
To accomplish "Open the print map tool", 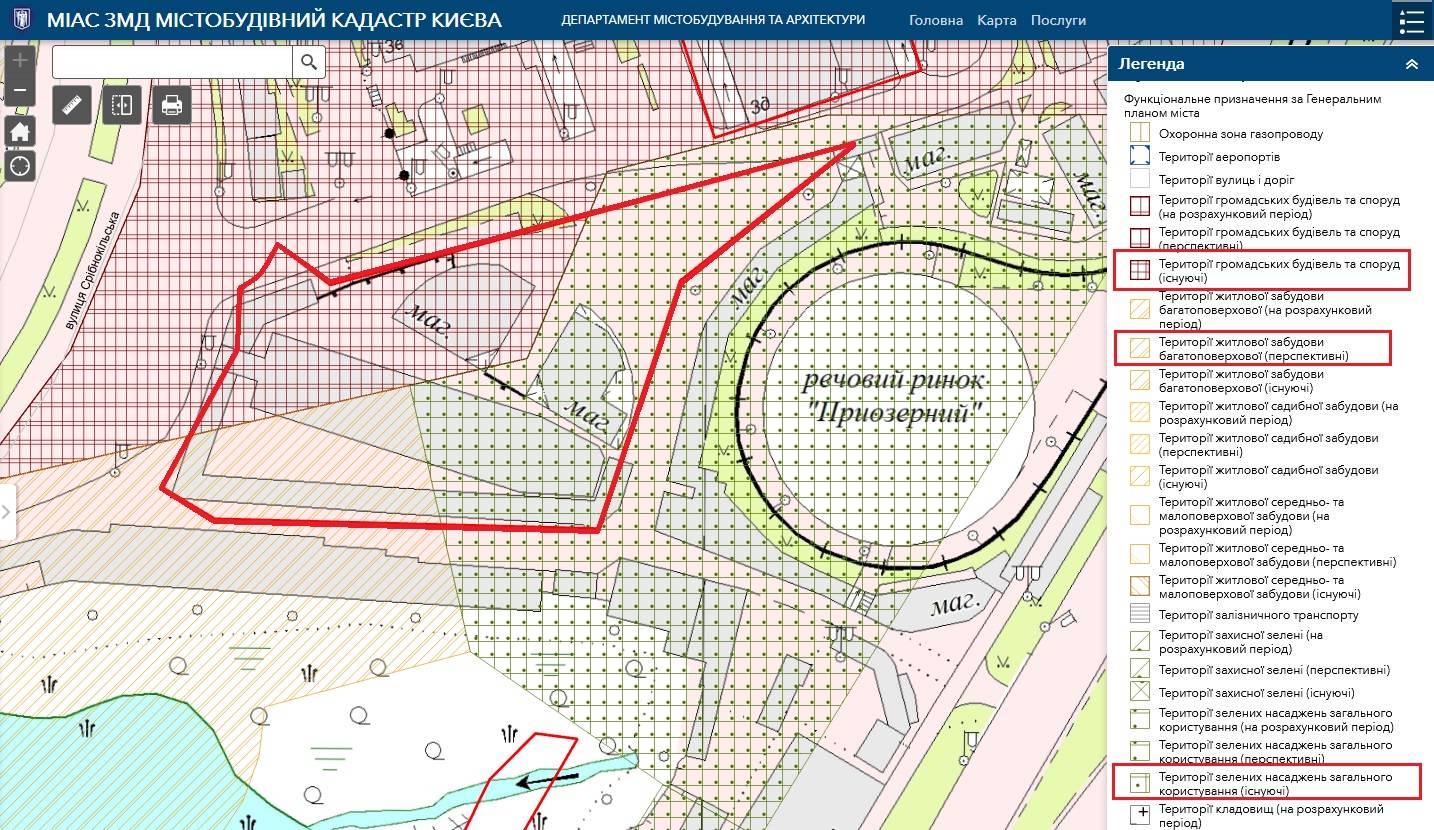I will click(x=171, y=104).
